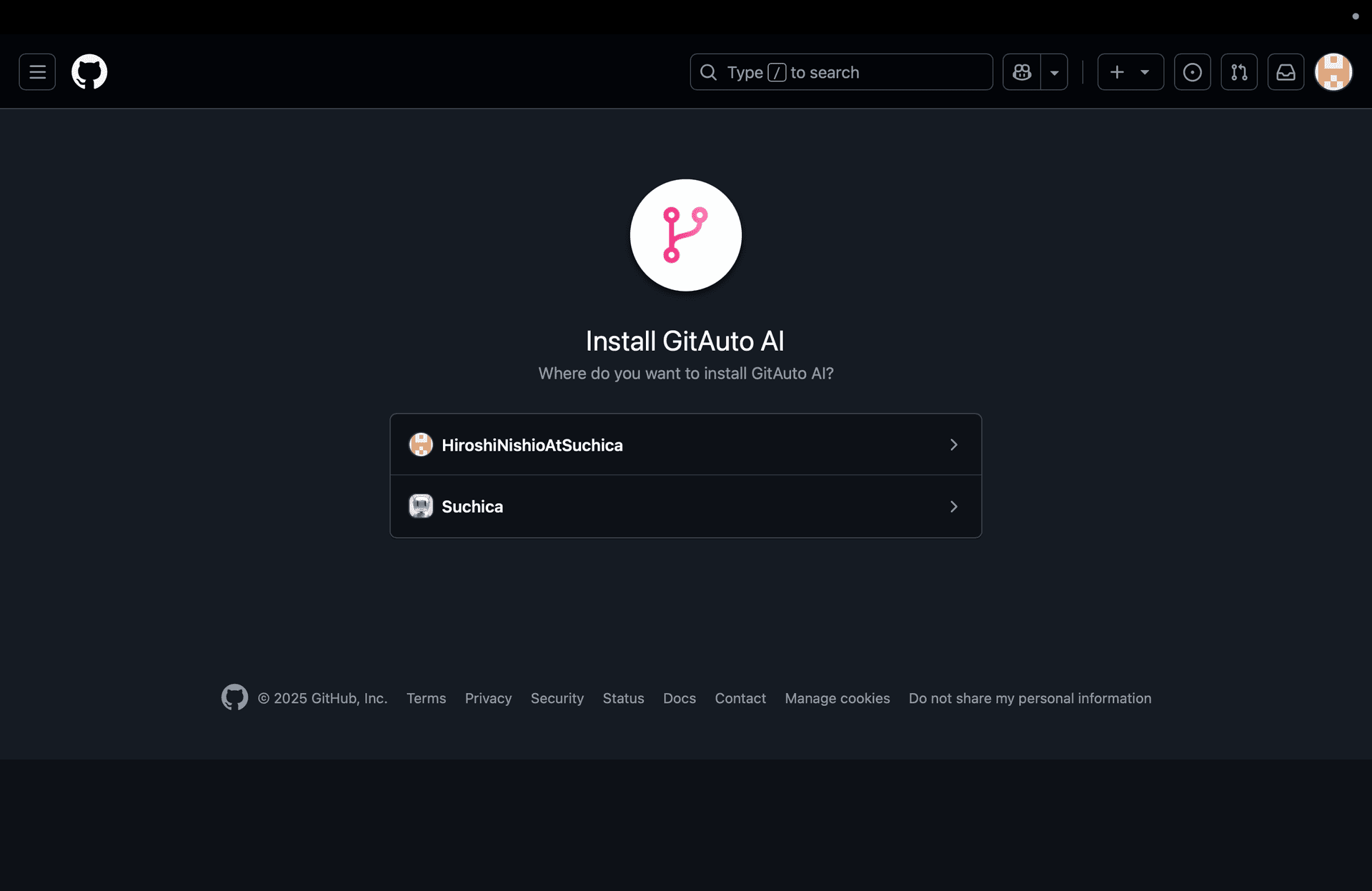Click the Manage cookies link

[x=837, y=698]
